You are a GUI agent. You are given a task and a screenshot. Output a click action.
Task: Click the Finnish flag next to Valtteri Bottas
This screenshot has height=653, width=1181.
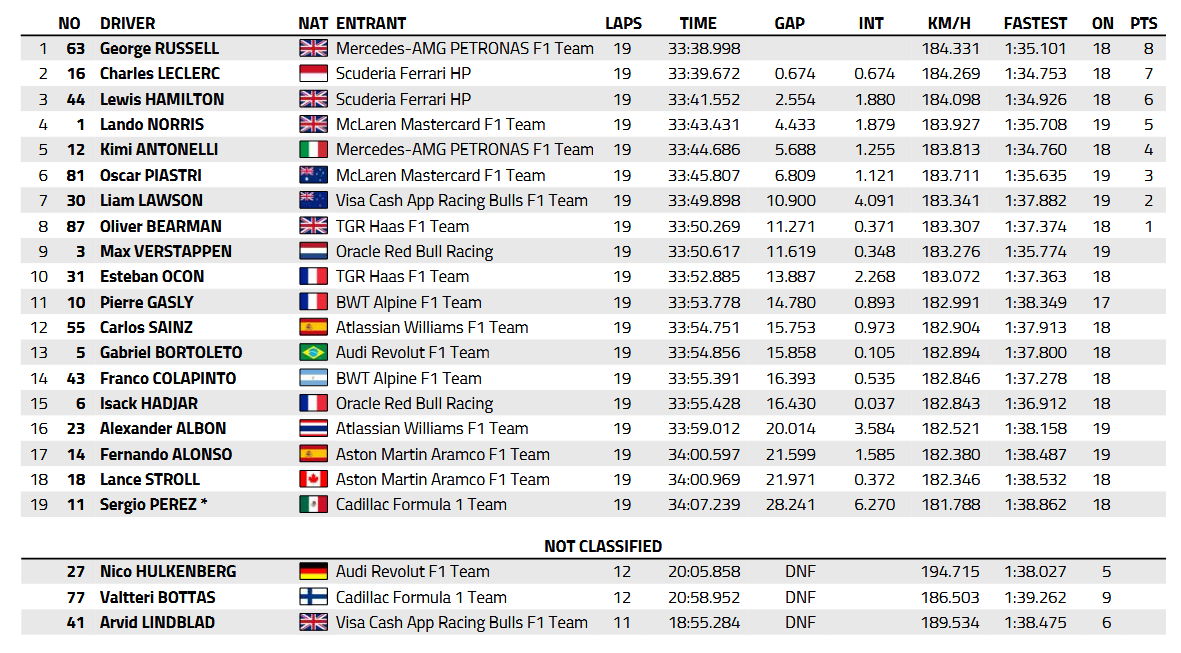pos(313,597)
